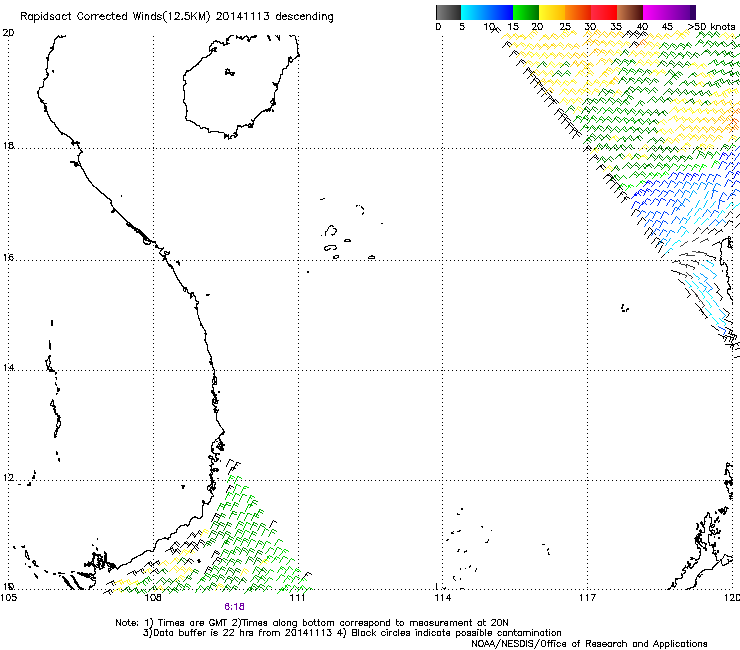This screenshot has width=740, height=650.
Task: Click the longitude label 114
Action: [443, 598]
